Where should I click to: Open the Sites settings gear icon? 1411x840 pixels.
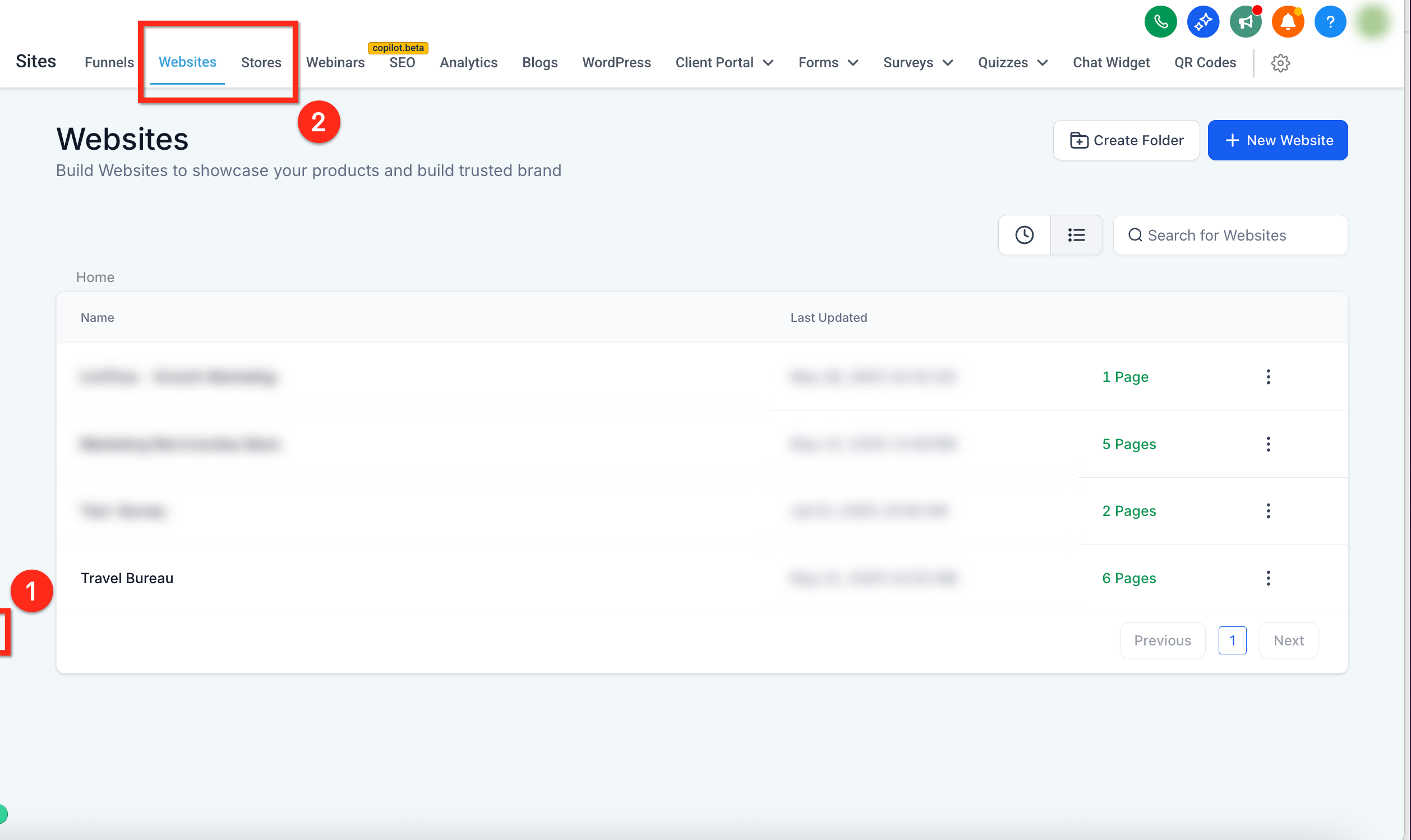pos(1280,63)
